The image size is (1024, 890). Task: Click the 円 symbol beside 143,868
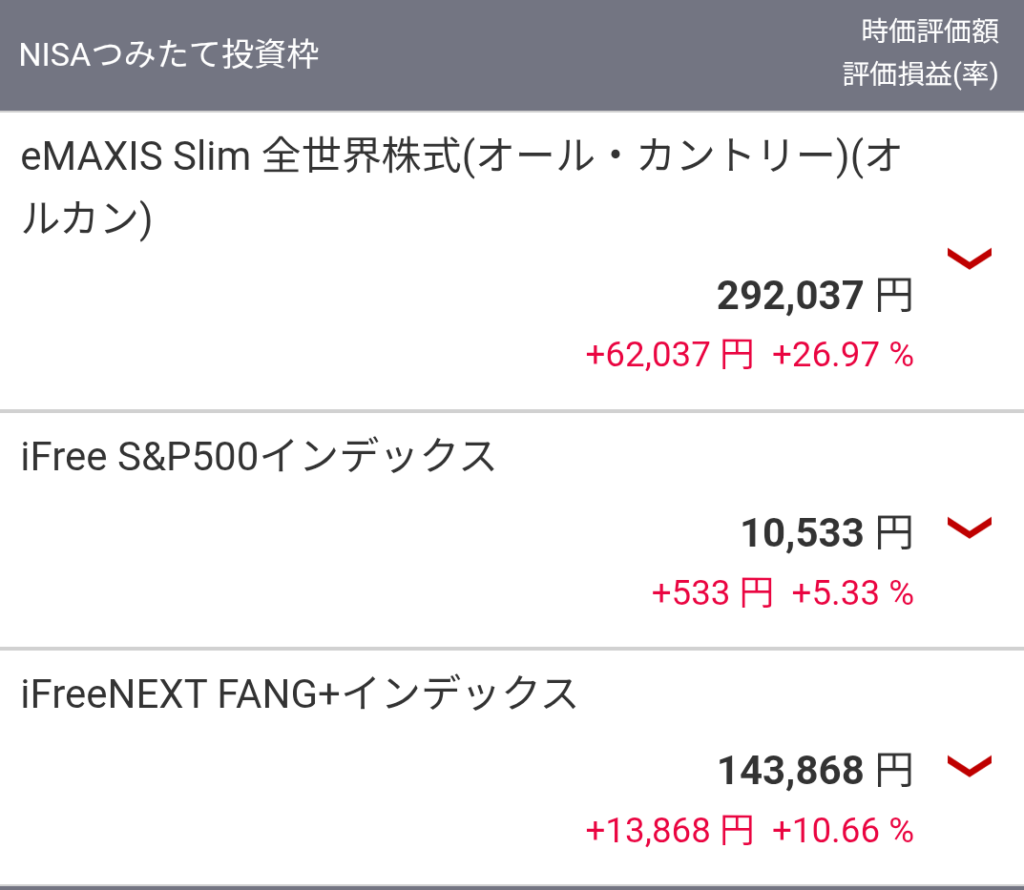point(894,771)
